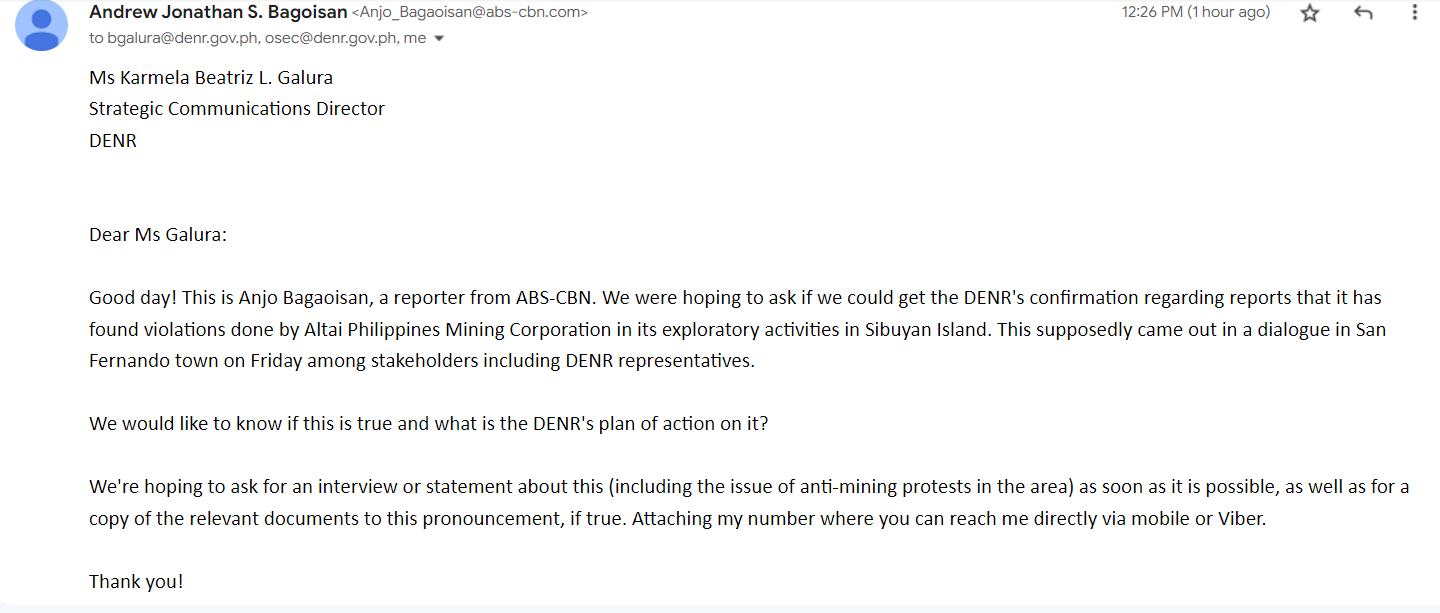The image size is (1440, 613).
Task: Click the "Ms Karmela Beatriz L. Galura" line
Action: pyautogui.click(x=211, y=77)
